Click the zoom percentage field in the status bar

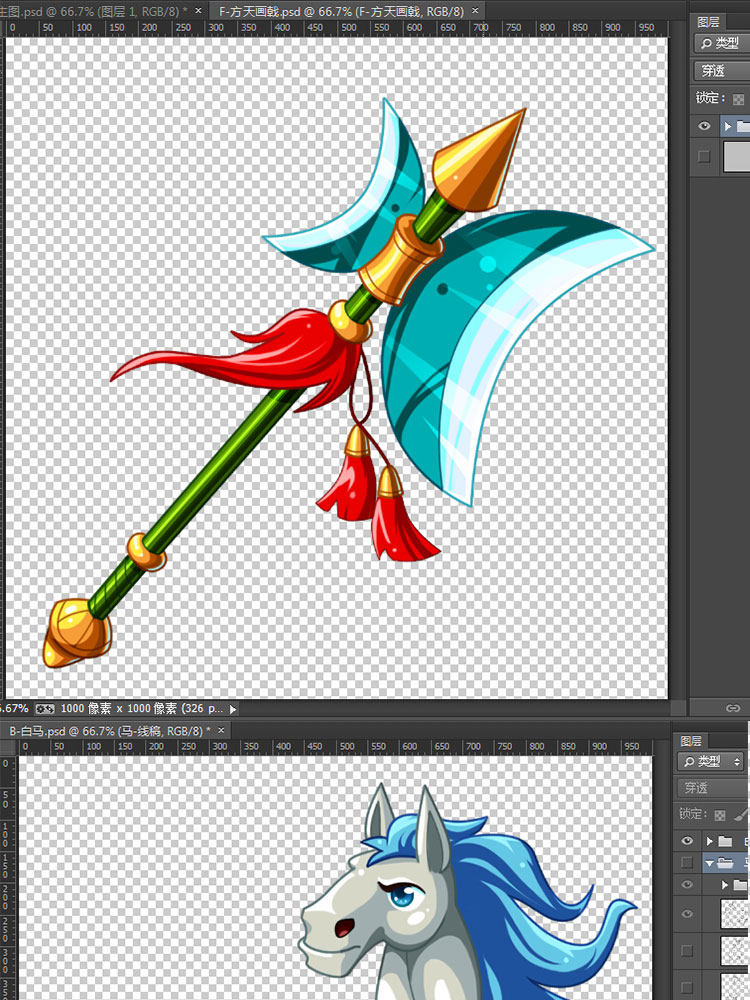point(15,709)
